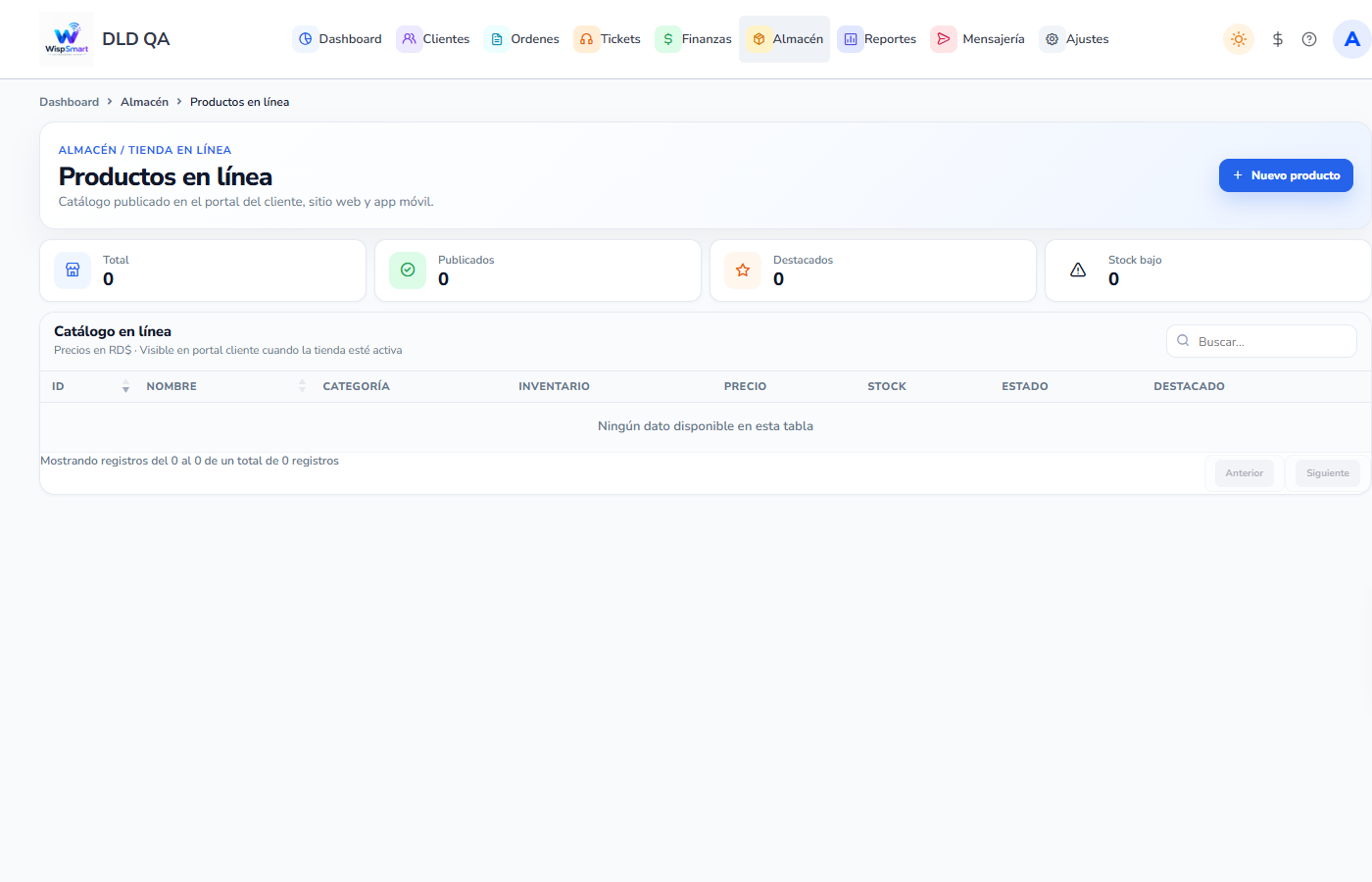The width and height of the screenshot is (1372, 882).
Task: Open the Almacén menu
Action: coord(785,39)
